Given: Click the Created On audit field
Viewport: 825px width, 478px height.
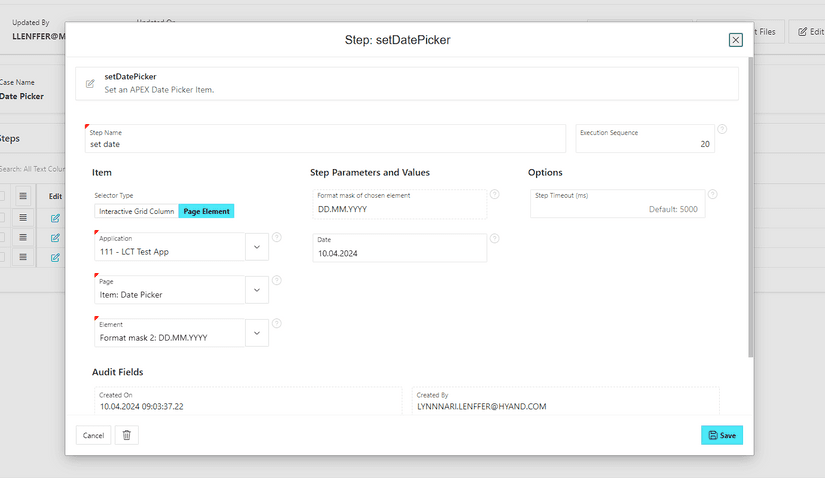Looking at the screenshot, I should click(248, 401).
